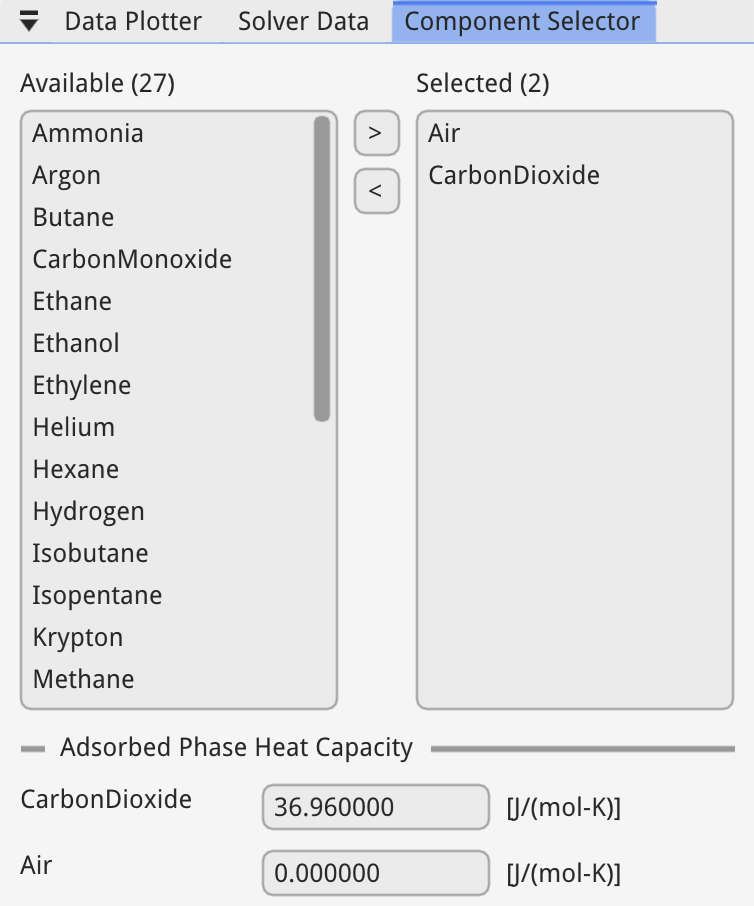Image resolution: width=754 pixels, height=906 pixels.
Task: Switch to the Data Plotter tab
Action: point(133,22)
